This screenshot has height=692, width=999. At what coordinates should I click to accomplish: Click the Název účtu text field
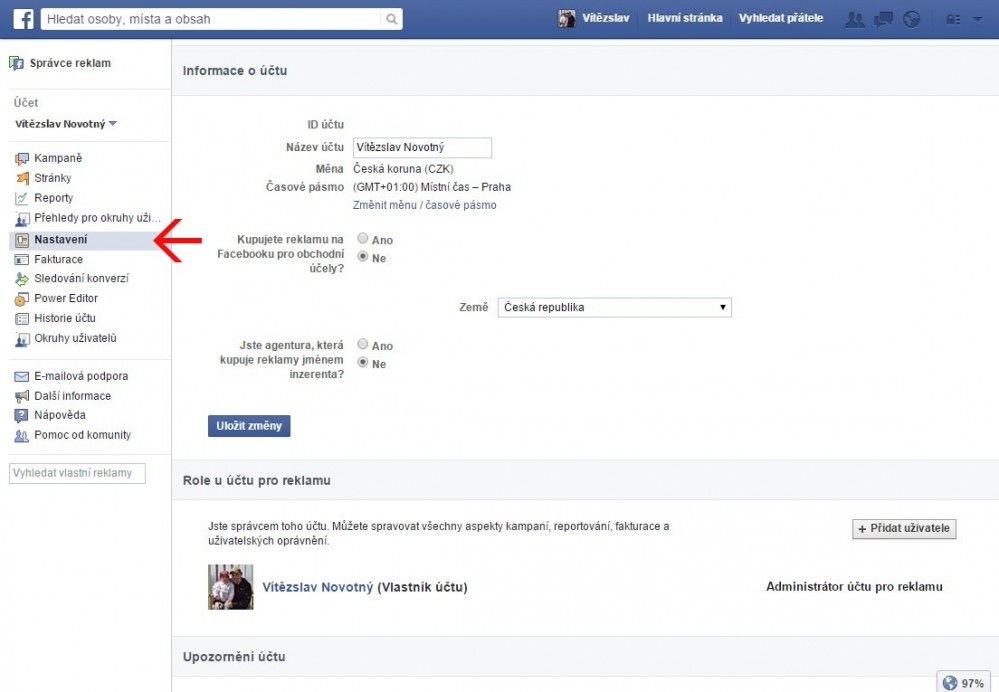(422, 148)
